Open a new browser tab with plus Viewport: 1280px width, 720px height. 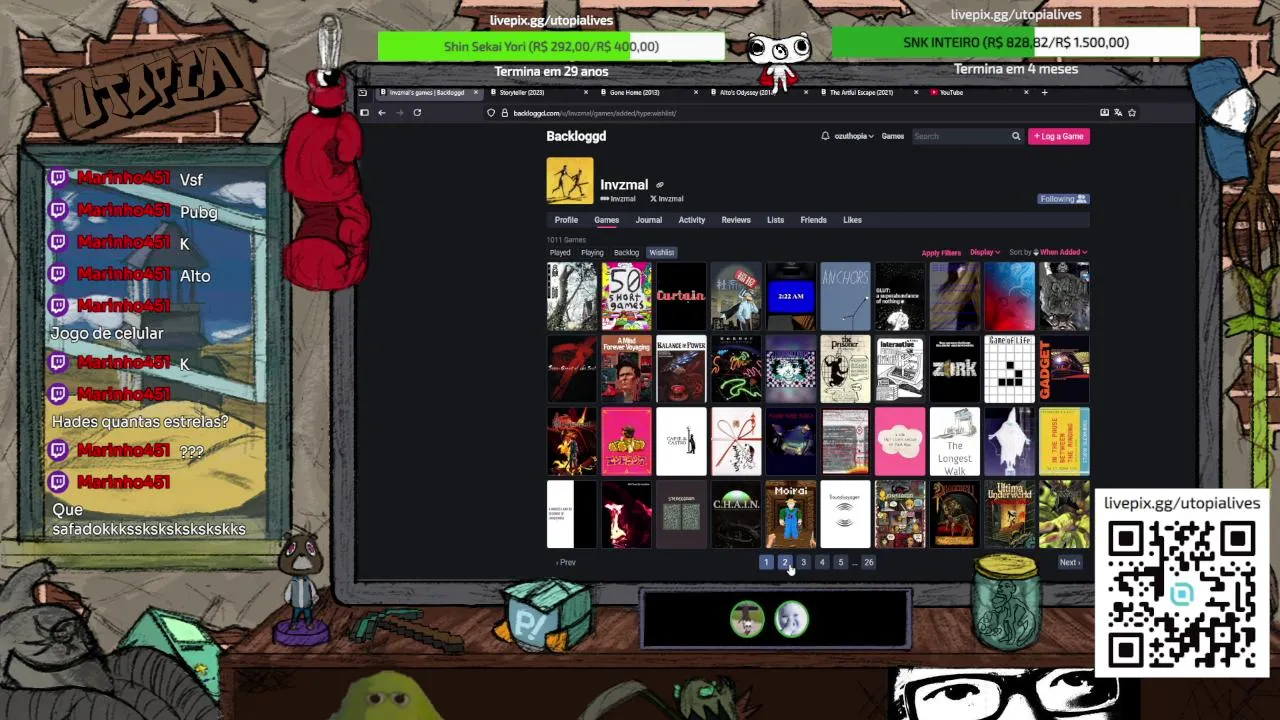(1044, 93)
